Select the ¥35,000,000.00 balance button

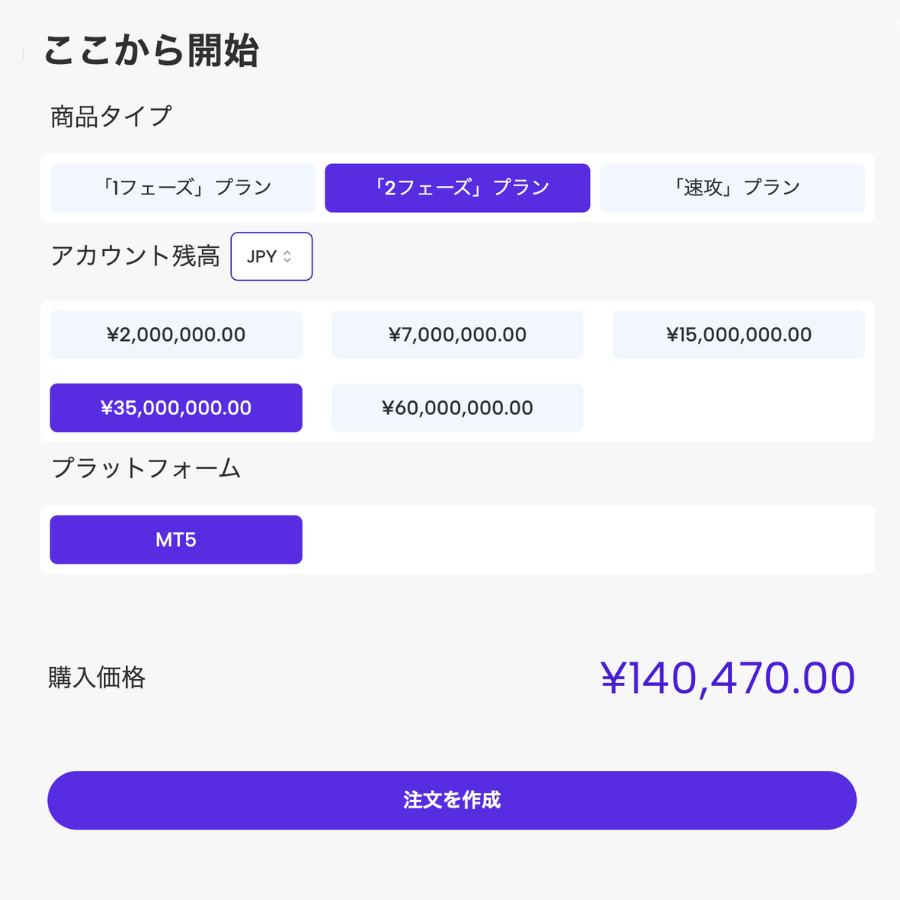point(176,408)
